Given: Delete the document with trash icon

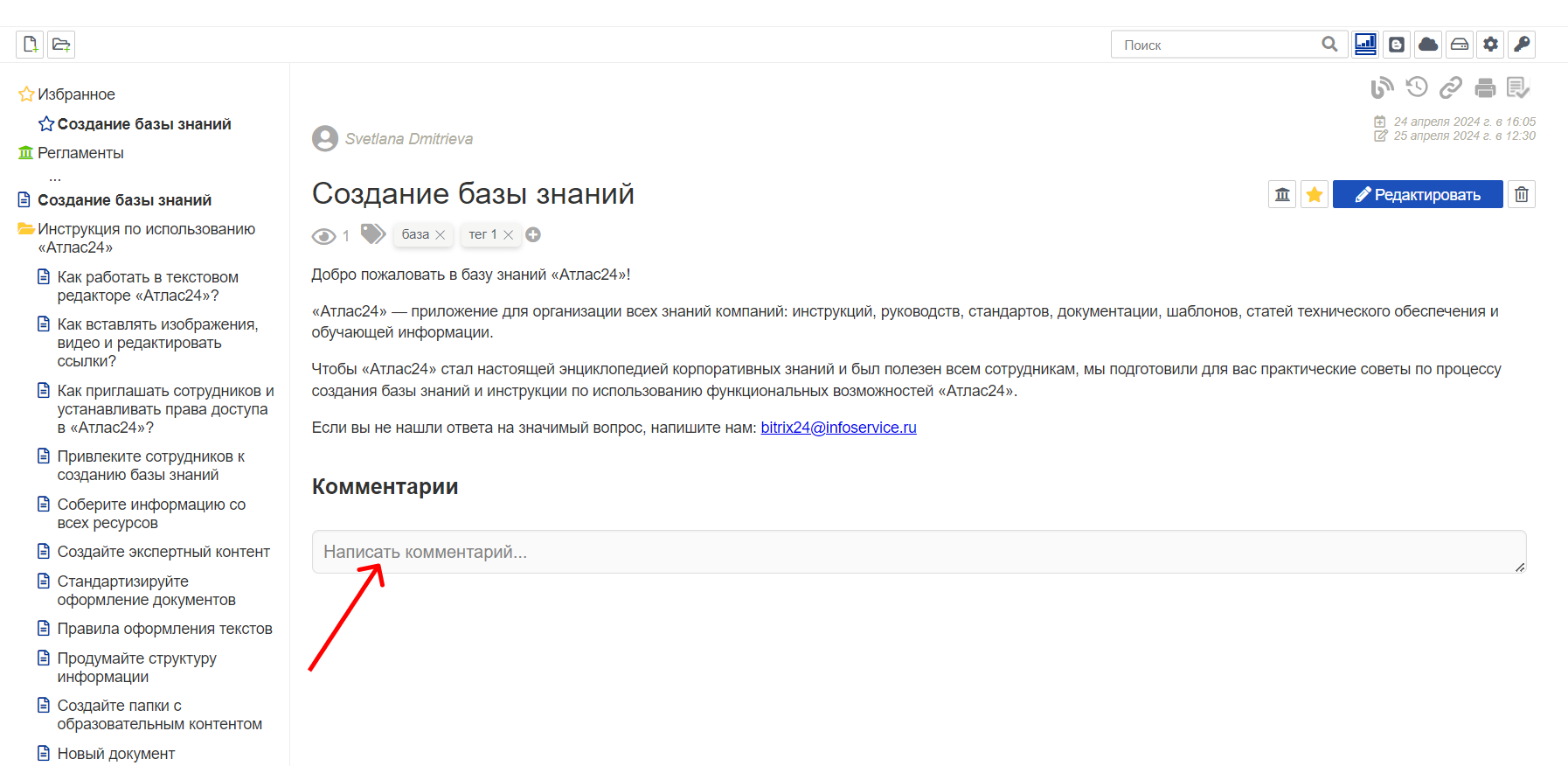Looking at the screenshot, I should pyautogui.click(x=1522, y=194).
